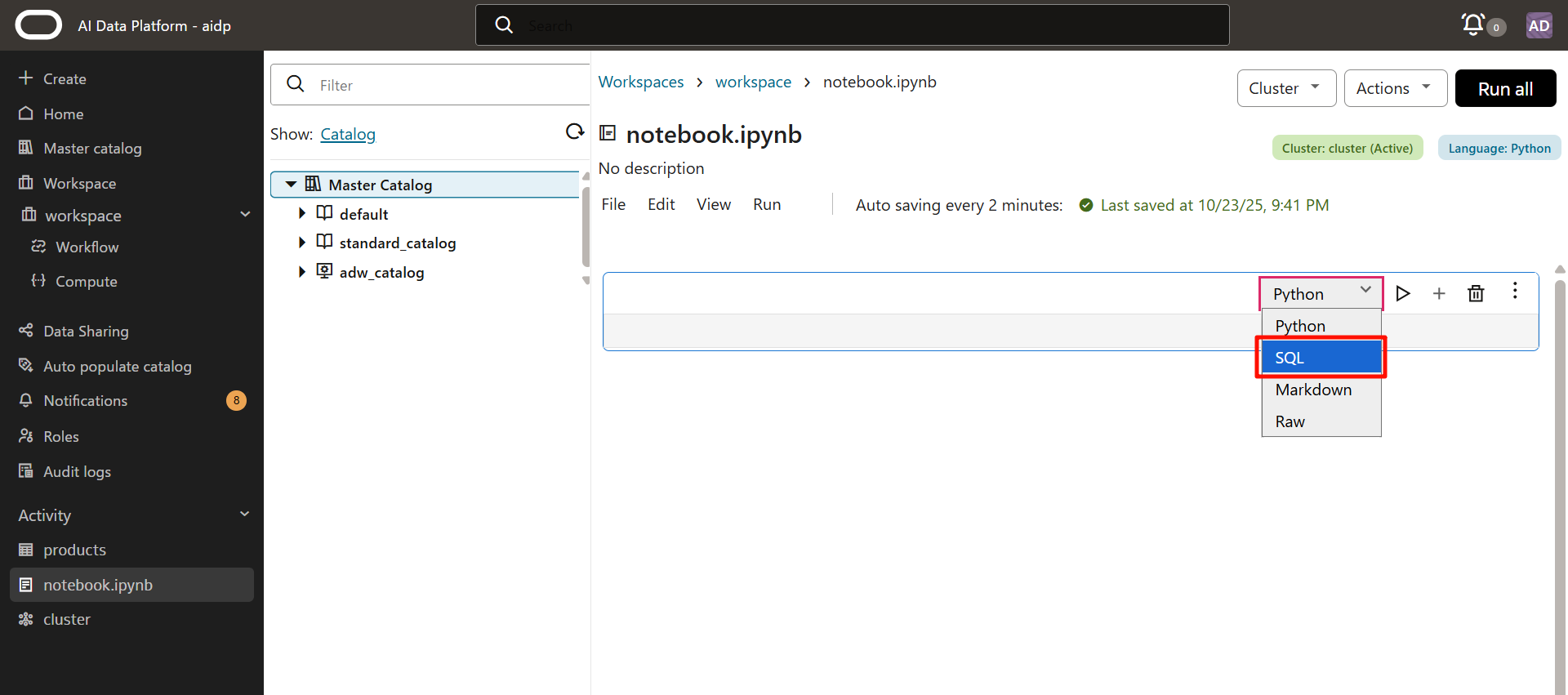Click the filter magnifier icon

(296, 83)
